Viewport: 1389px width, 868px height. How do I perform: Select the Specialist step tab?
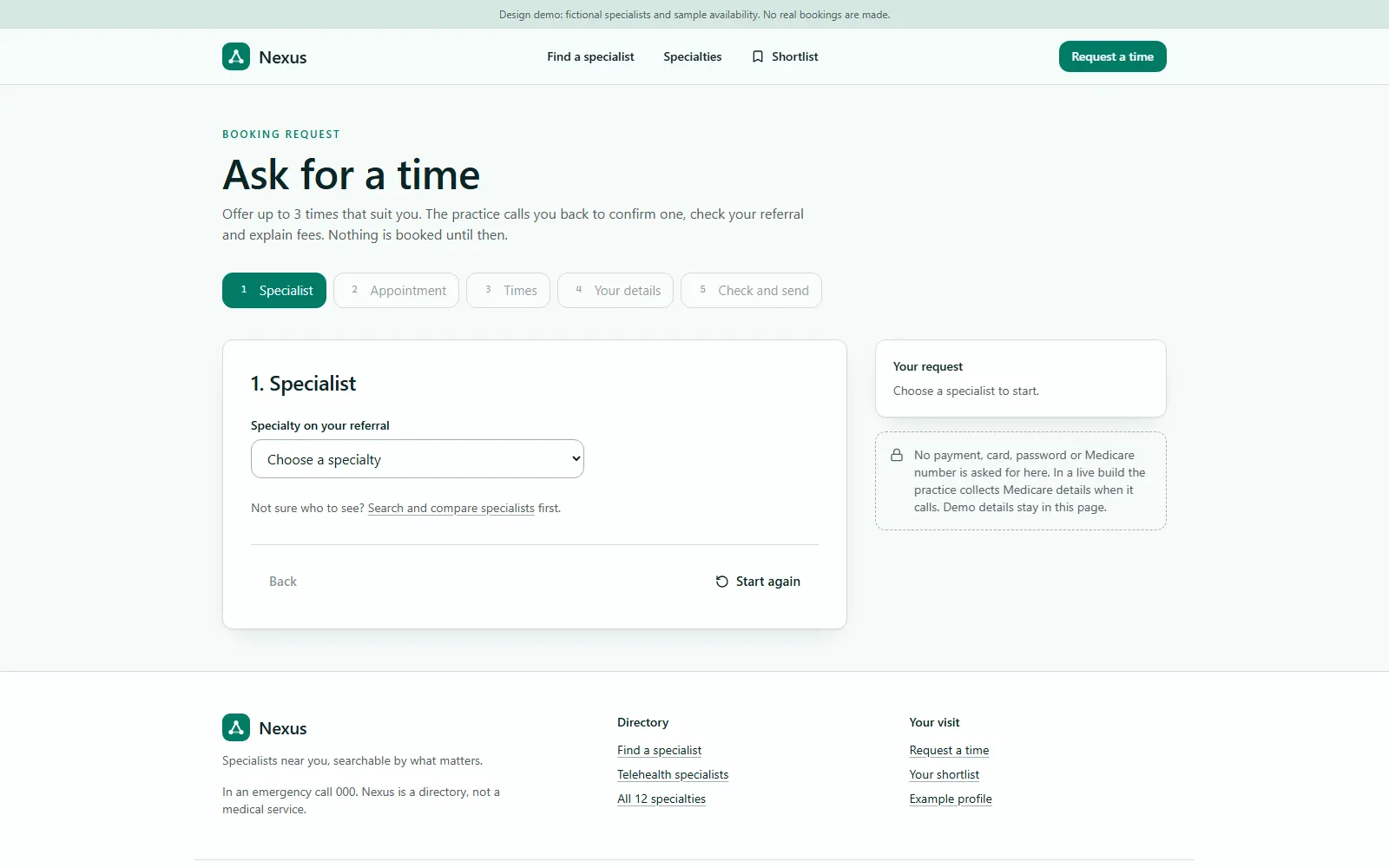coord(274,291)
